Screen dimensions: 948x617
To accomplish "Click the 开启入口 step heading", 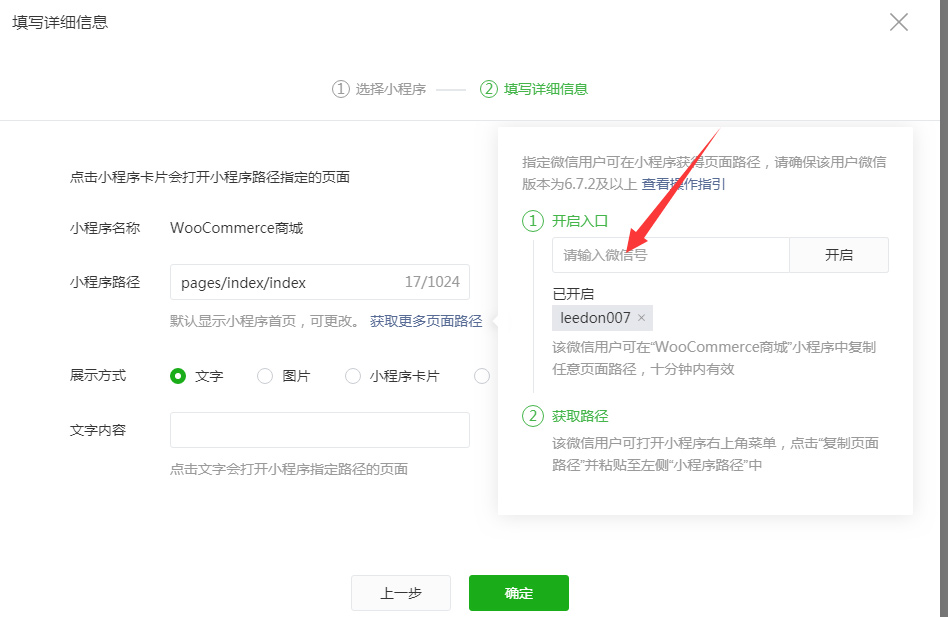I will (x=580, y=221).
